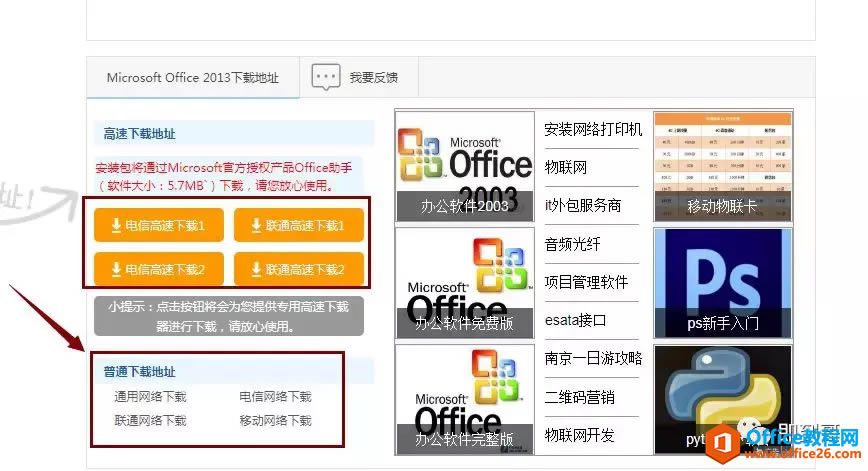Click the speech bubble feedback icon

[326, 77]
